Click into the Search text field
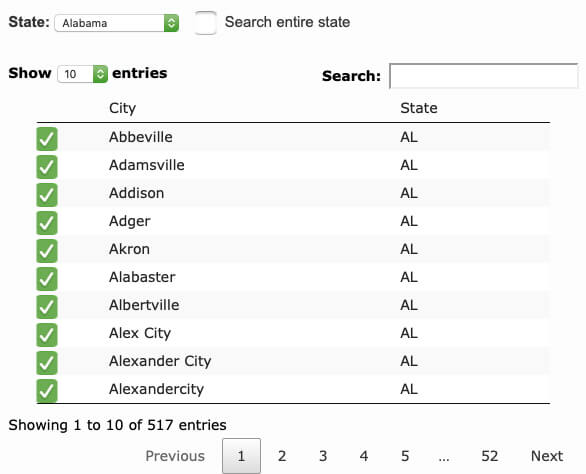 (484, 76)
